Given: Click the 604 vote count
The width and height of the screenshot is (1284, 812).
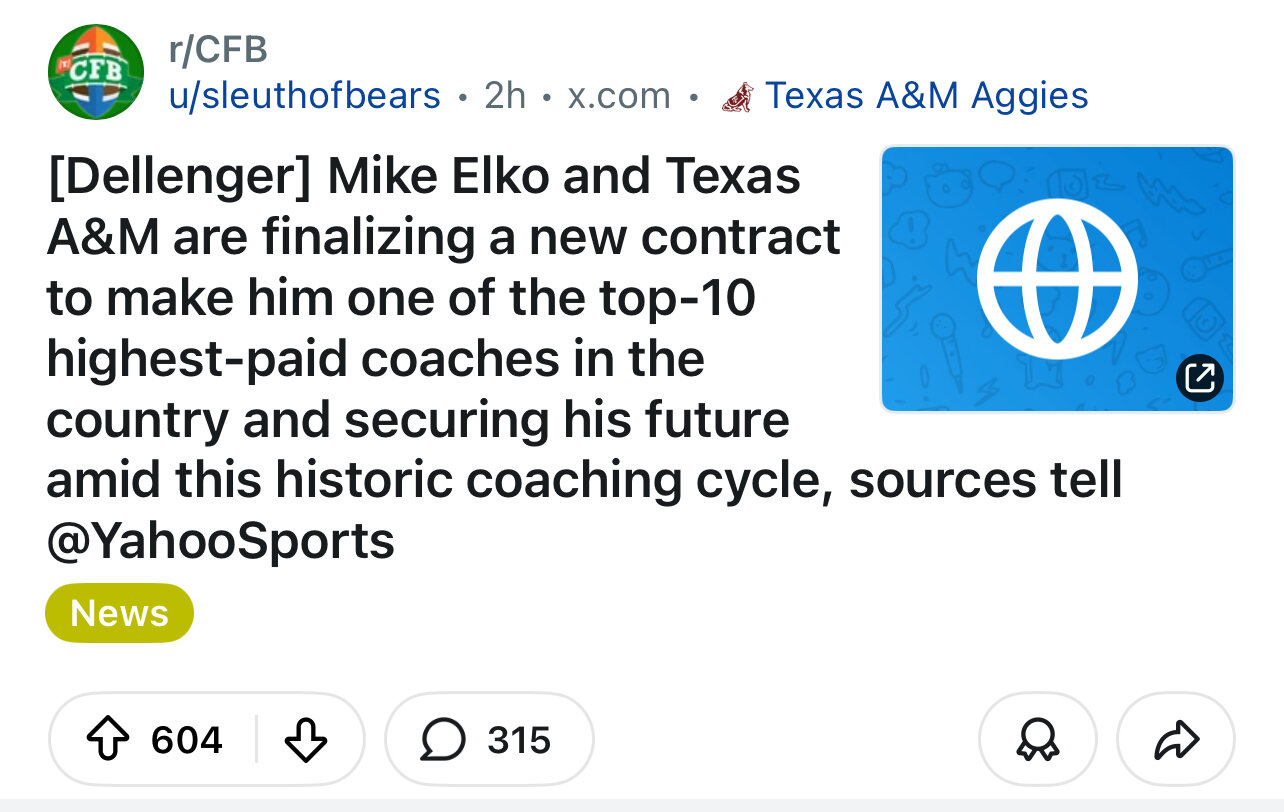Looking at the screenshot, I should (x=187, y=741).
